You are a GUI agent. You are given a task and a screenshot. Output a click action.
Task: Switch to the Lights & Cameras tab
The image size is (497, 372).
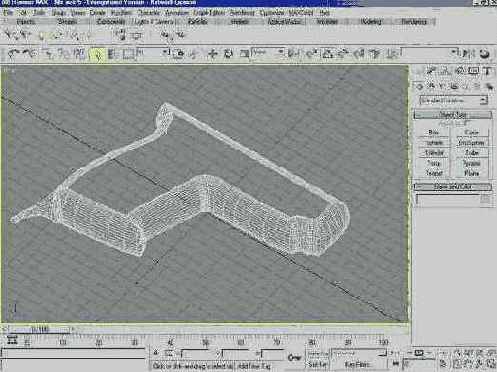154,22
